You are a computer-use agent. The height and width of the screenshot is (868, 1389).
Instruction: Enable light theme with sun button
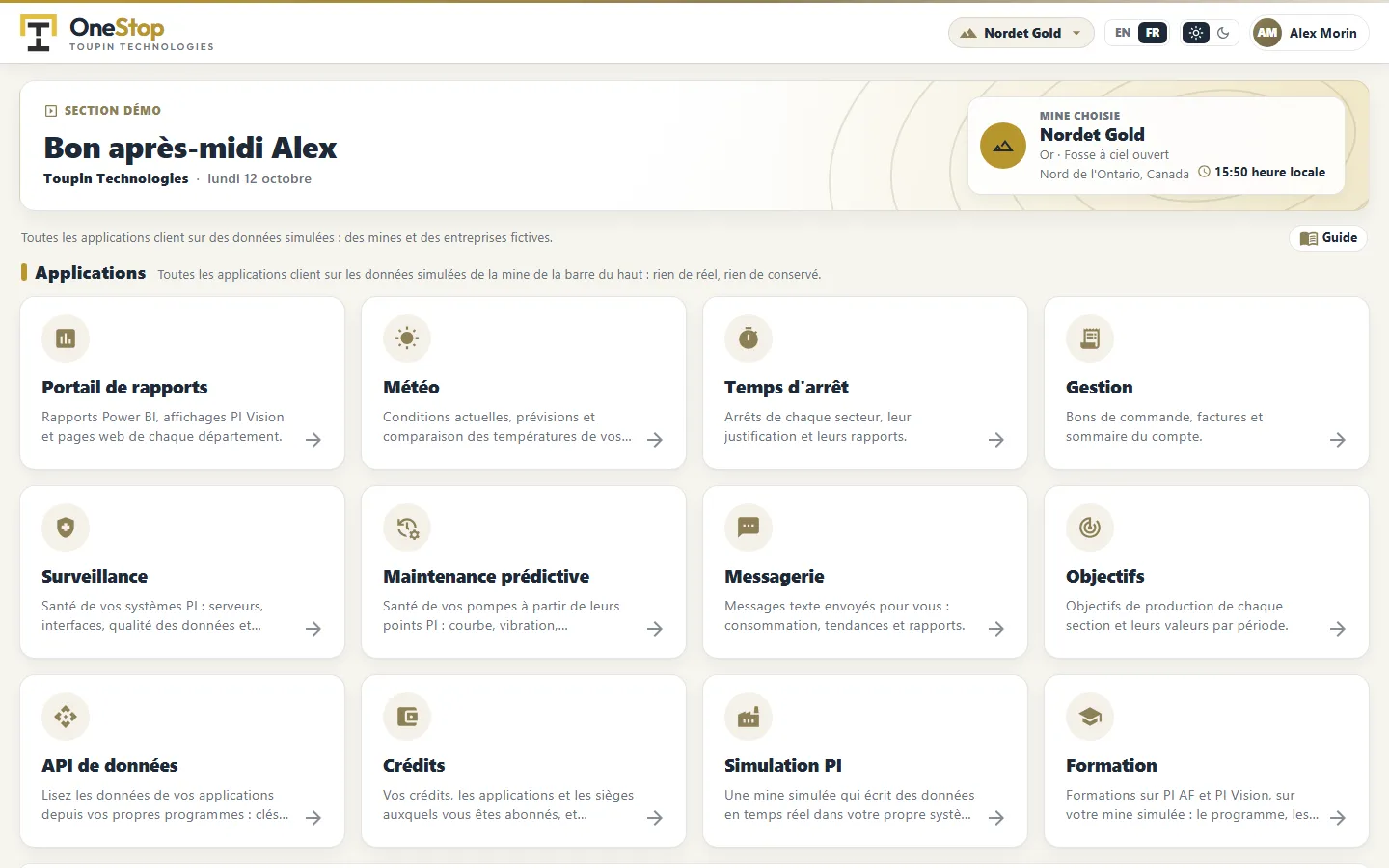pyautogui.click(x=1196, y=33)
